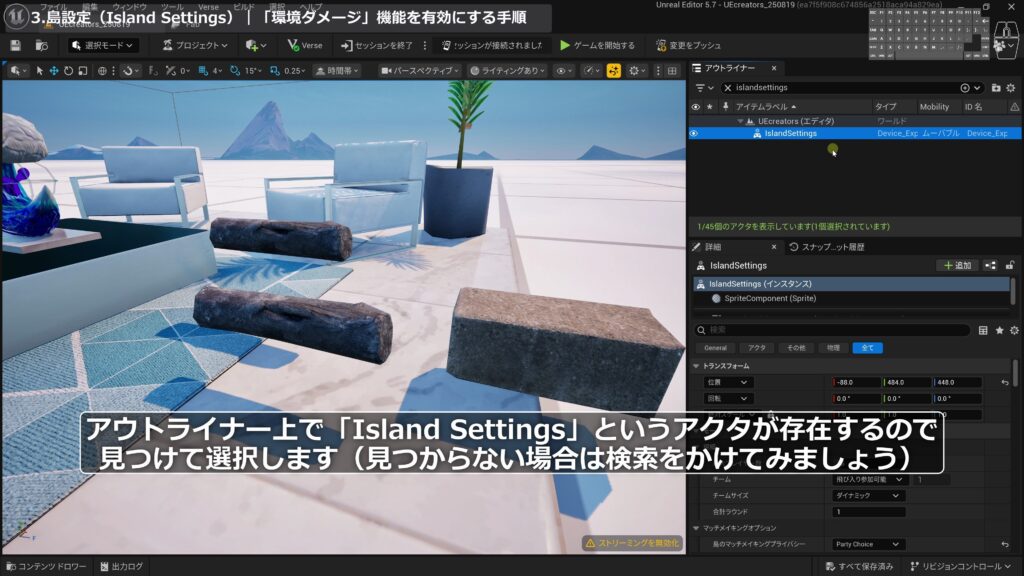
Task: Open the Time of Day (時間帯) dropdown
Action: [x=337, y=71]
